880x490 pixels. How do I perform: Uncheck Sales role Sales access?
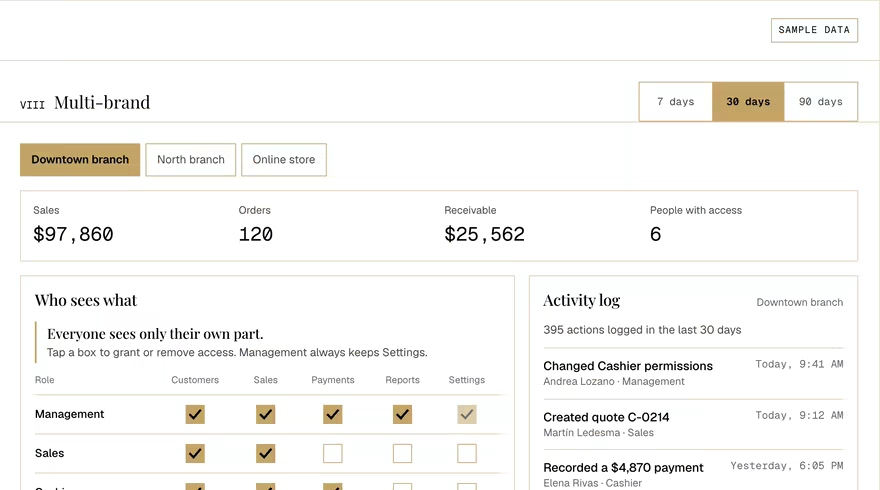click(x=265, y=454)
